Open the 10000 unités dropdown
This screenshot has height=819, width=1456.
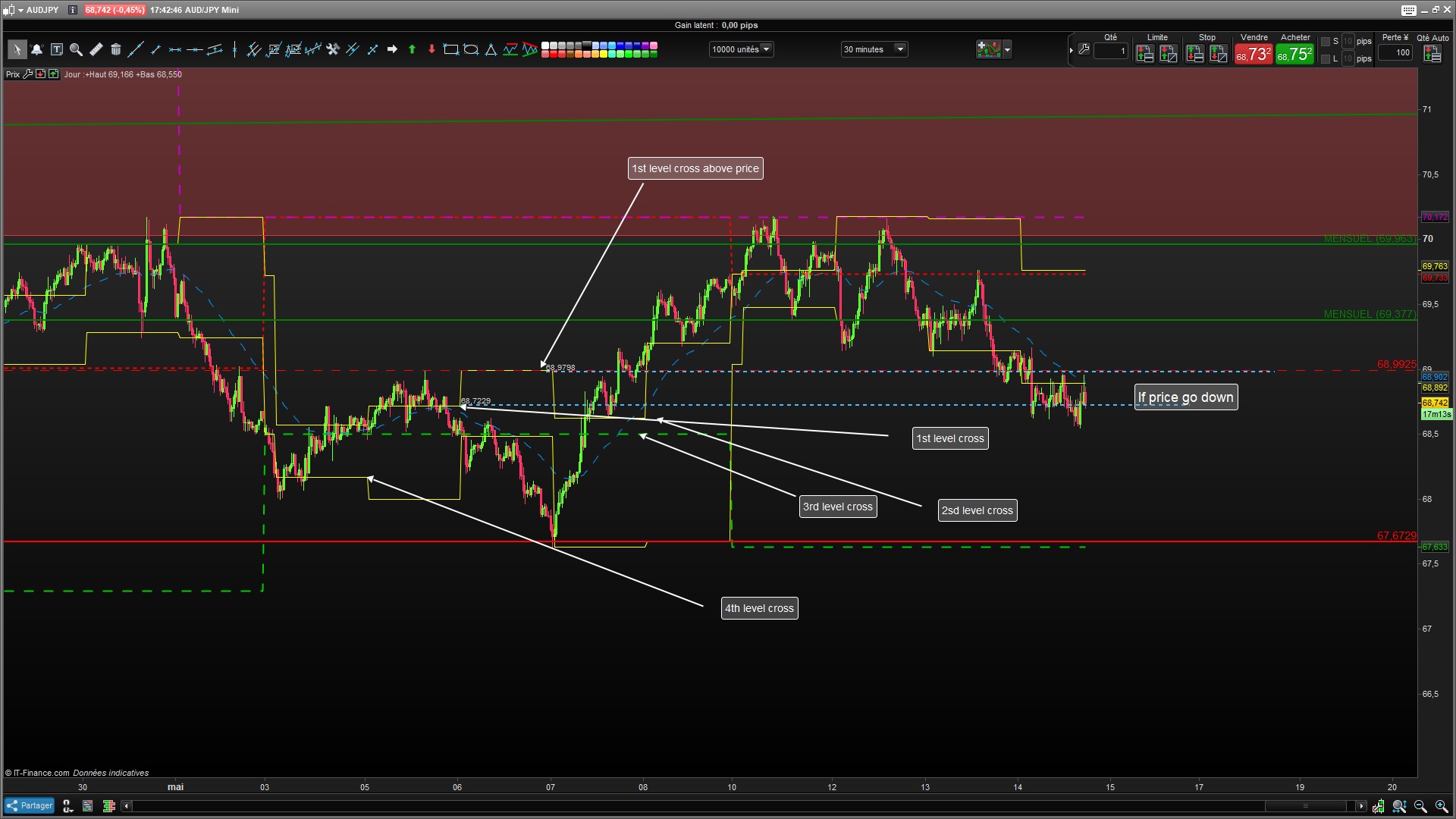coord(767,49)
